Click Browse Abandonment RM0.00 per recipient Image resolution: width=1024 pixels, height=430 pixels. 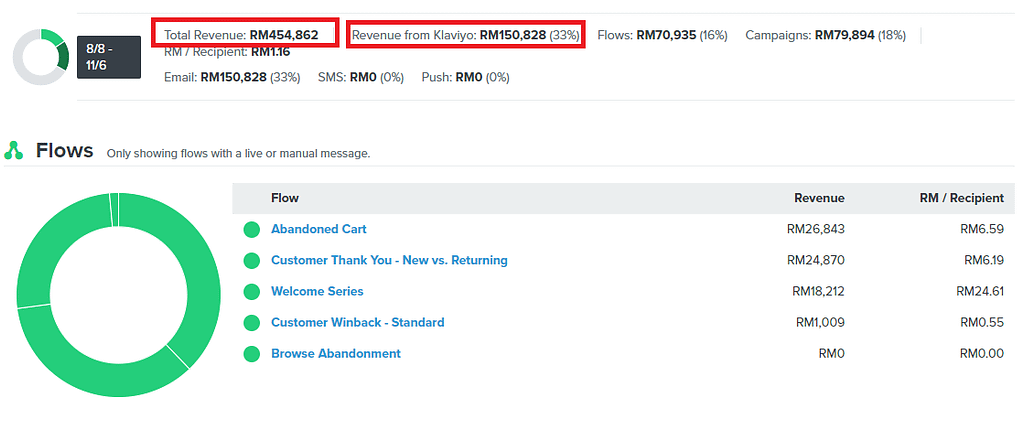point(982,354)
